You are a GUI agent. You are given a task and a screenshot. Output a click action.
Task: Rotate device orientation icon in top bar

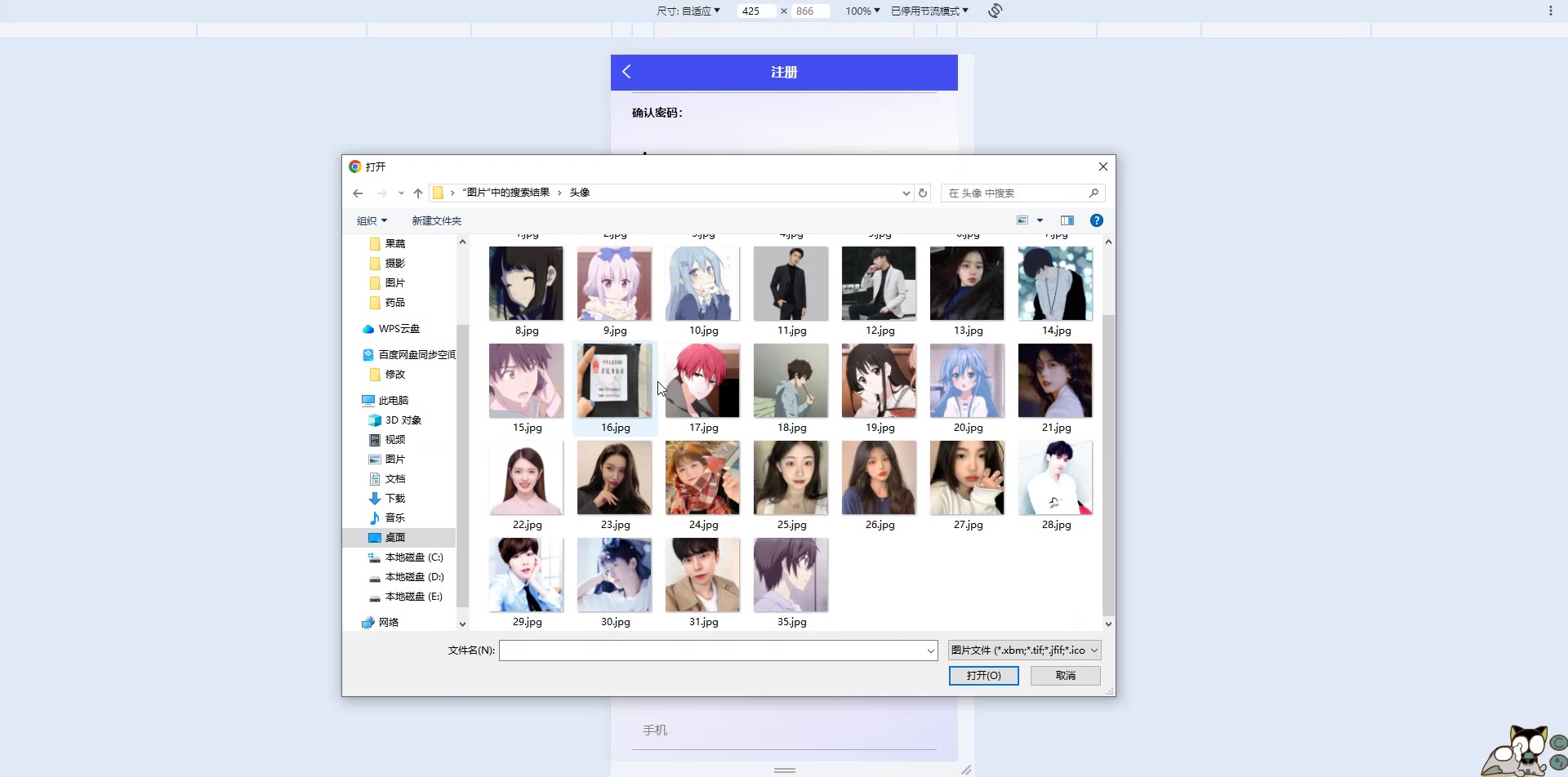(x=995, y=11)
